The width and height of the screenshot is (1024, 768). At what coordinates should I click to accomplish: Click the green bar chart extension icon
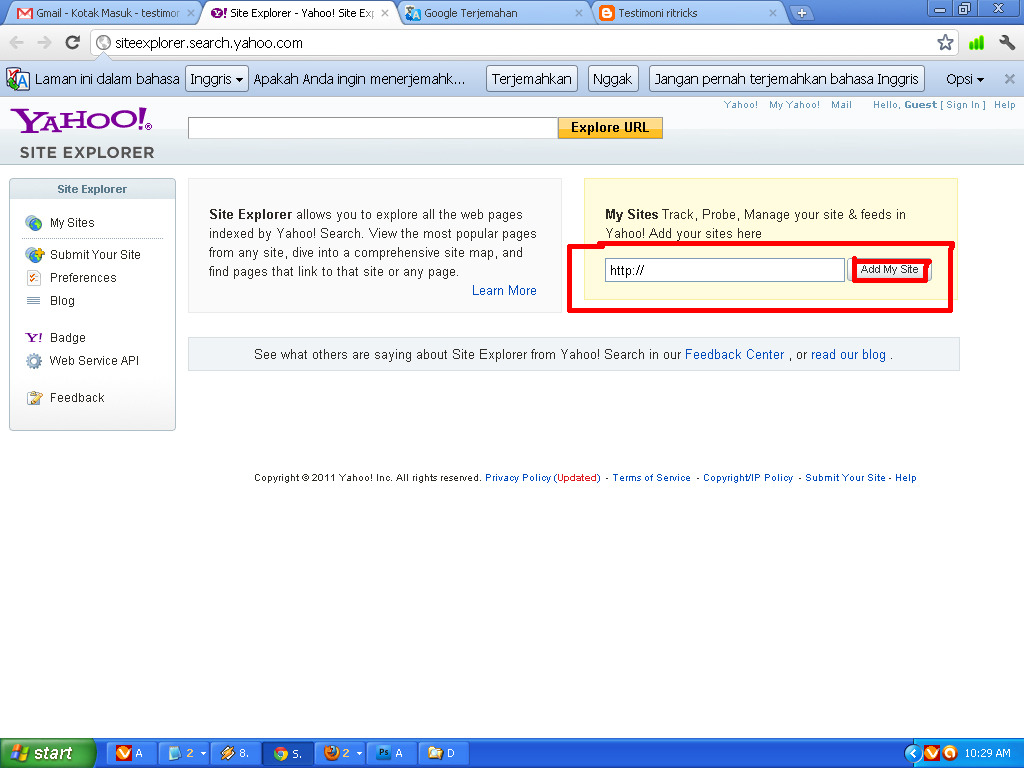[976, 43]
